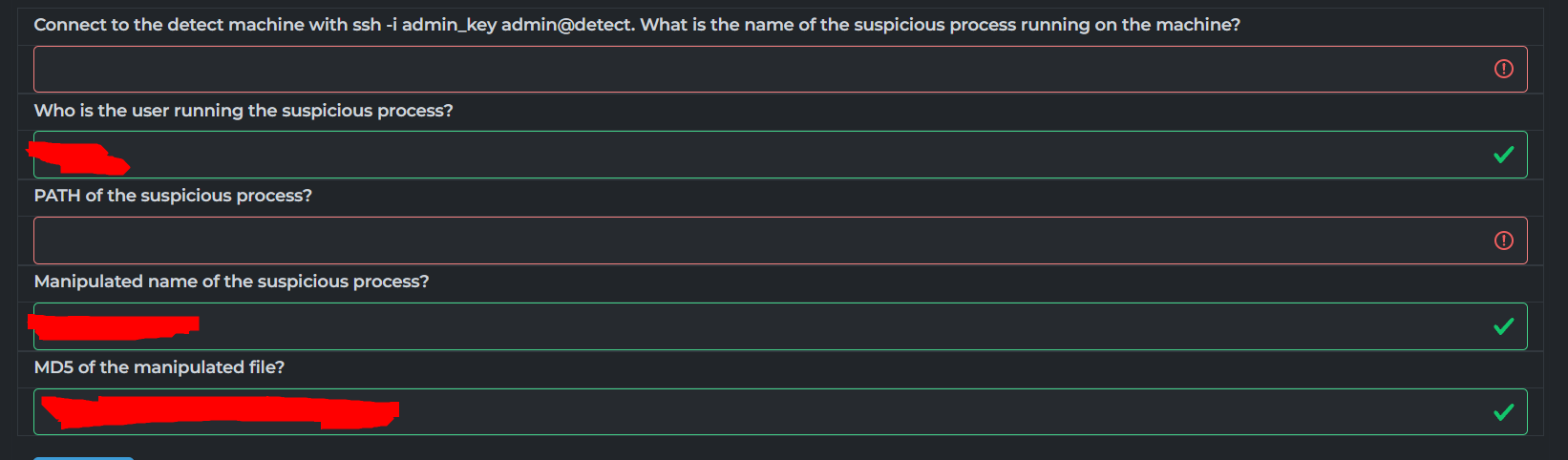Click the green checkmark in the MD5 answer field
Image resolution: width=1568 pixels, height=460 pixels.
[x=1503, y=412]
